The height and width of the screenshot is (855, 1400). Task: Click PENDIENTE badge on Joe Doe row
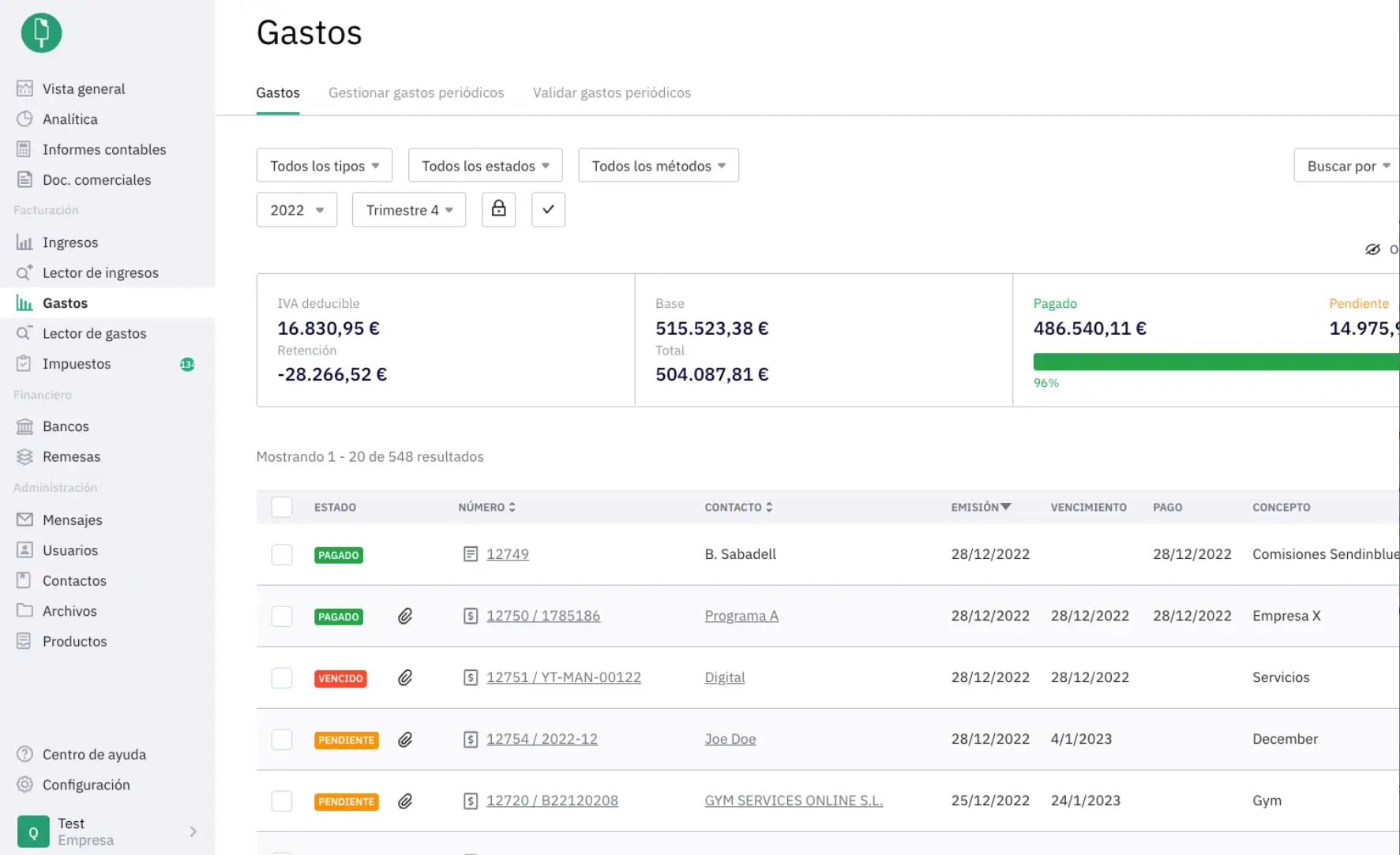coord(347,740)
